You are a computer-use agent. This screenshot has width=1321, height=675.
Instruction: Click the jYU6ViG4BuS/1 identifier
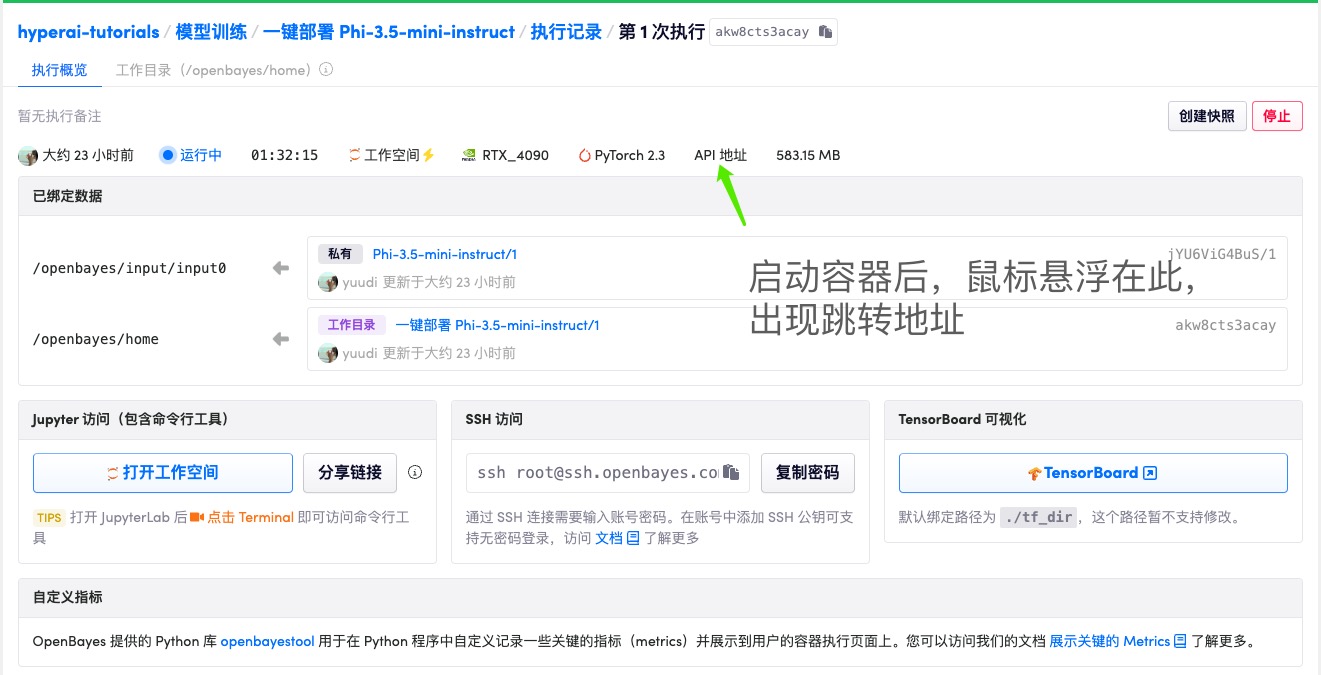coord(1222,254)
